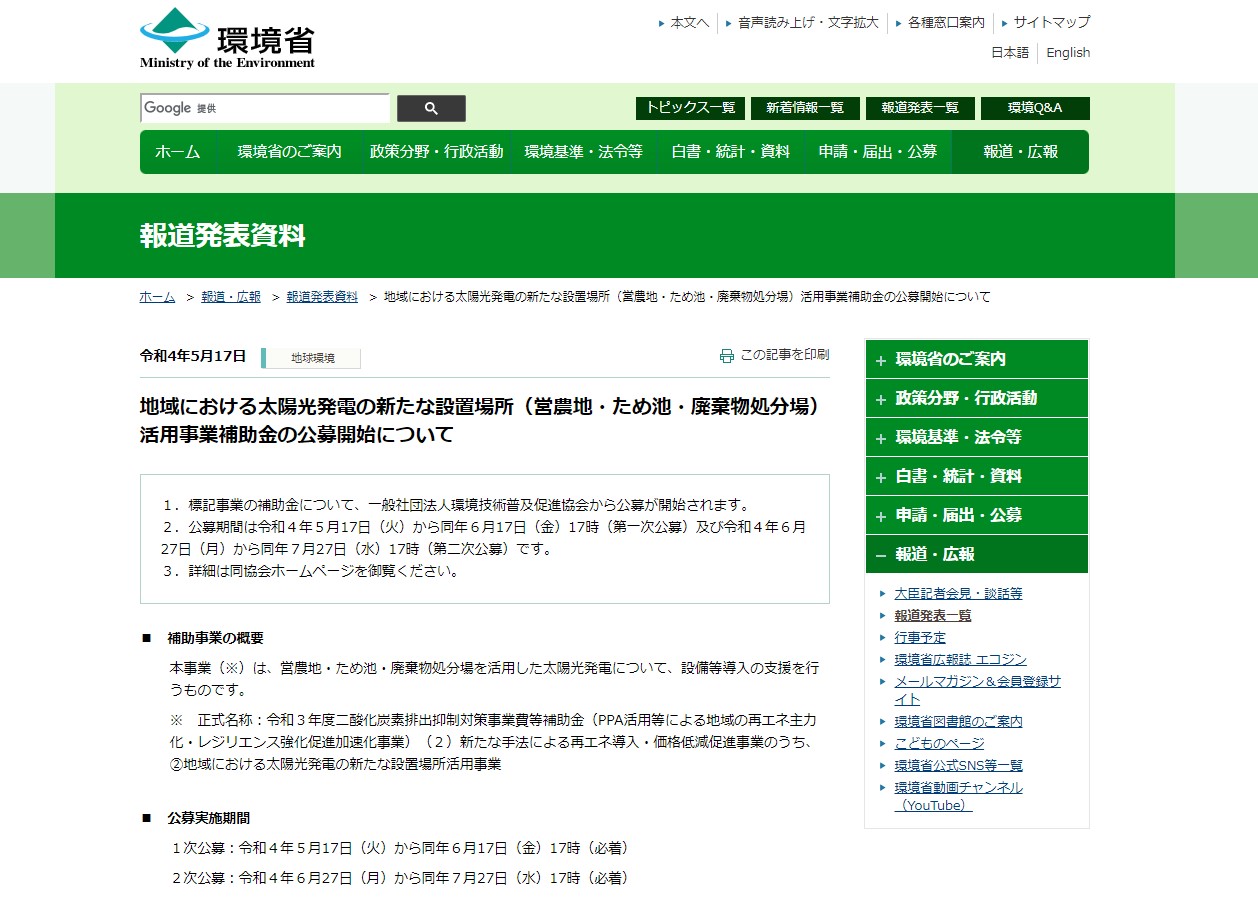Viewport: 1258px width, 909px height.
Task: Open the ホーム navigation menu item
Action: pyautogui.click(x=177, y=152)
